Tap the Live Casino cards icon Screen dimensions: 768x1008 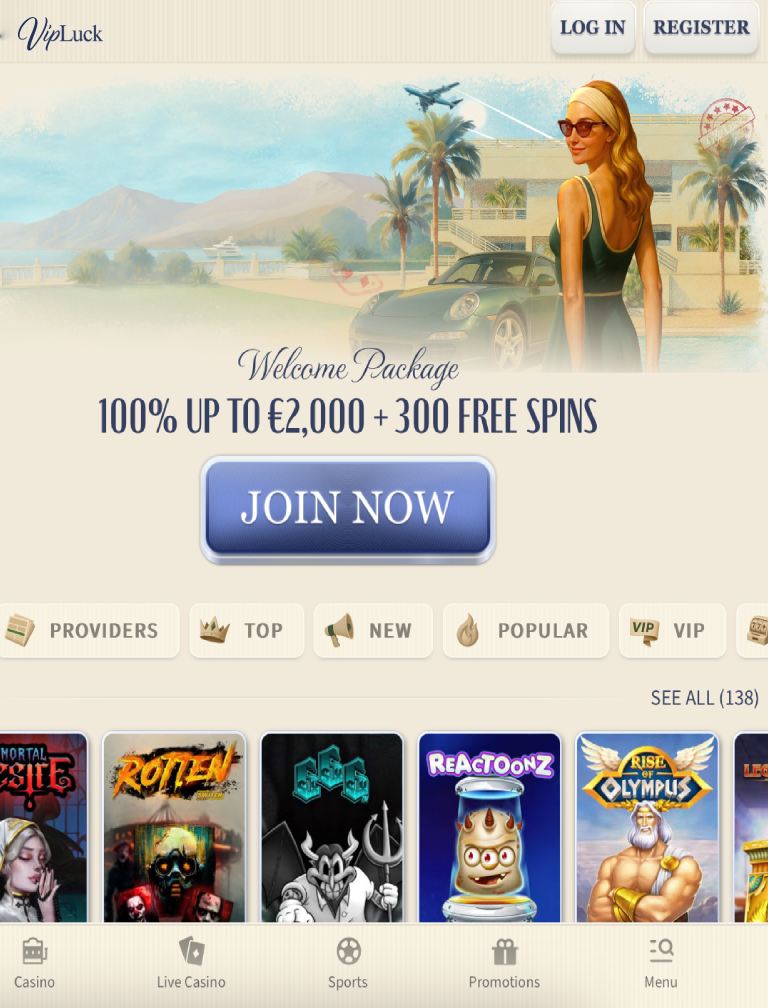tap(192, 951)
